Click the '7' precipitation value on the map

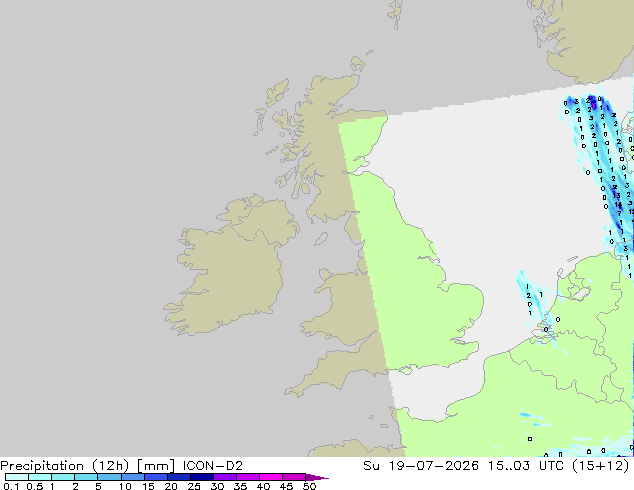point(619,213)
